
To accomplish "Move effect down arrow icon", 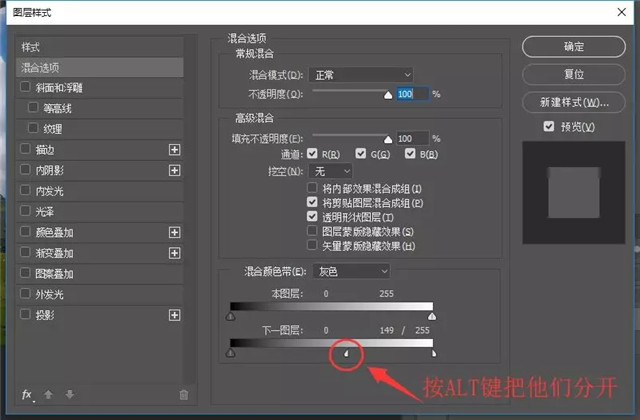I will coord(69,394).
